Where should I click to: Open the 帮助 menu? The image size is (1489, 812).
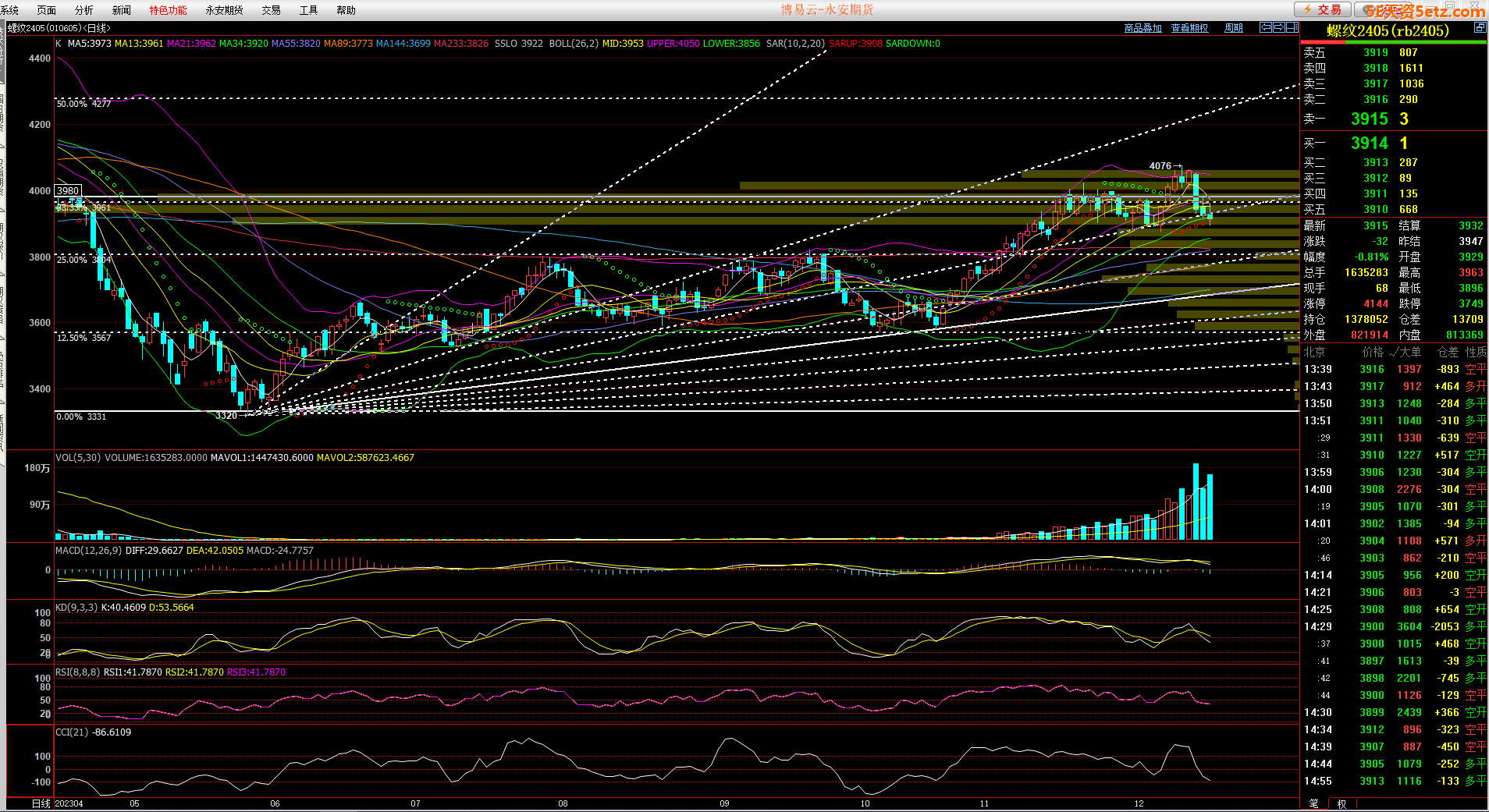(346, 10)
